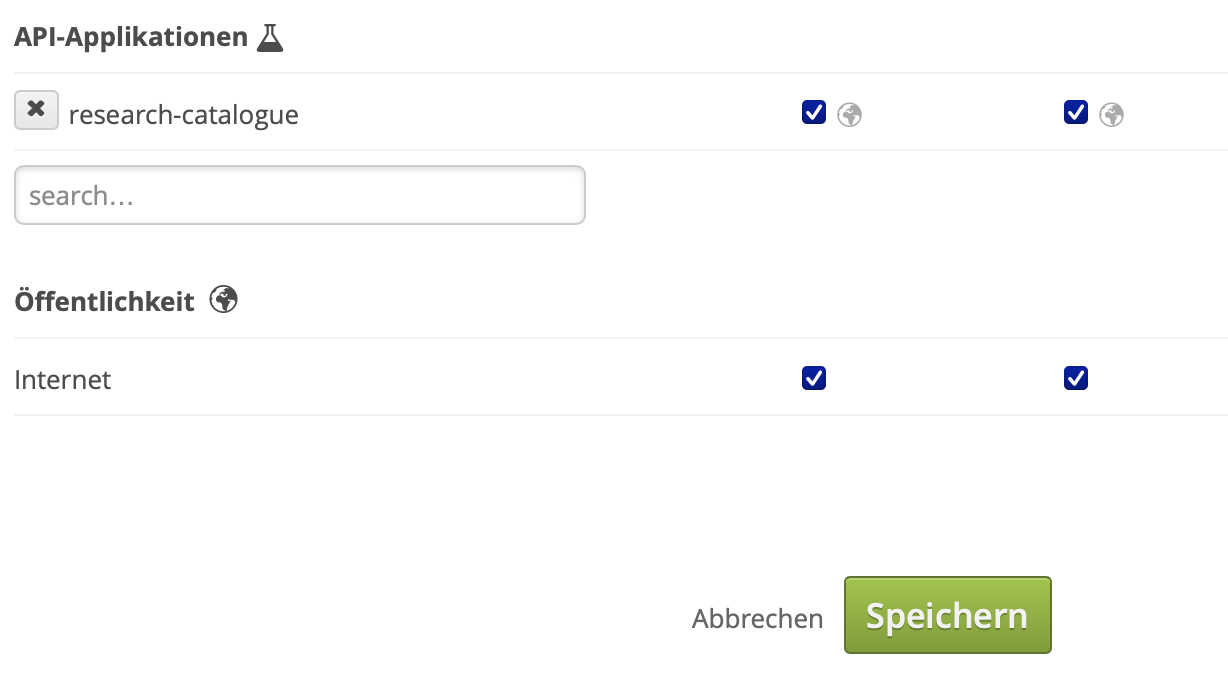Click the left globe icon in research-catalogue row
This screenshot has height=698, width=1228.
tap(849, 115)
